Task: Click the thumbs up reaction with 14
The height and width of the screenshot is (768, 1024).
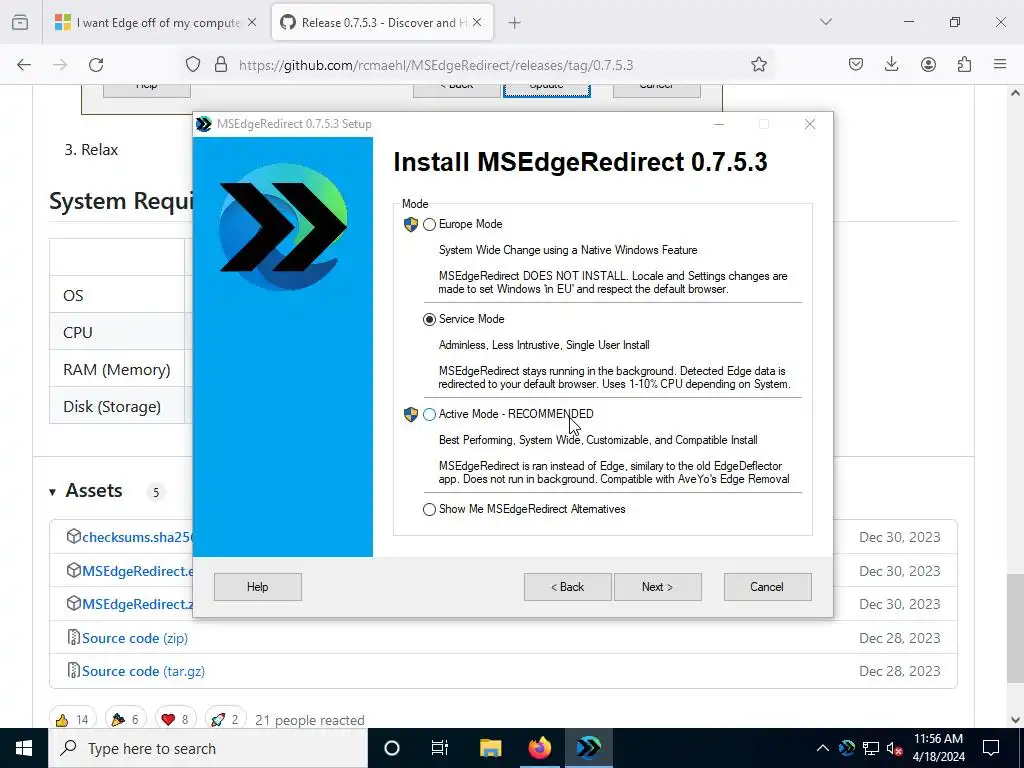Action: point(72,720)
